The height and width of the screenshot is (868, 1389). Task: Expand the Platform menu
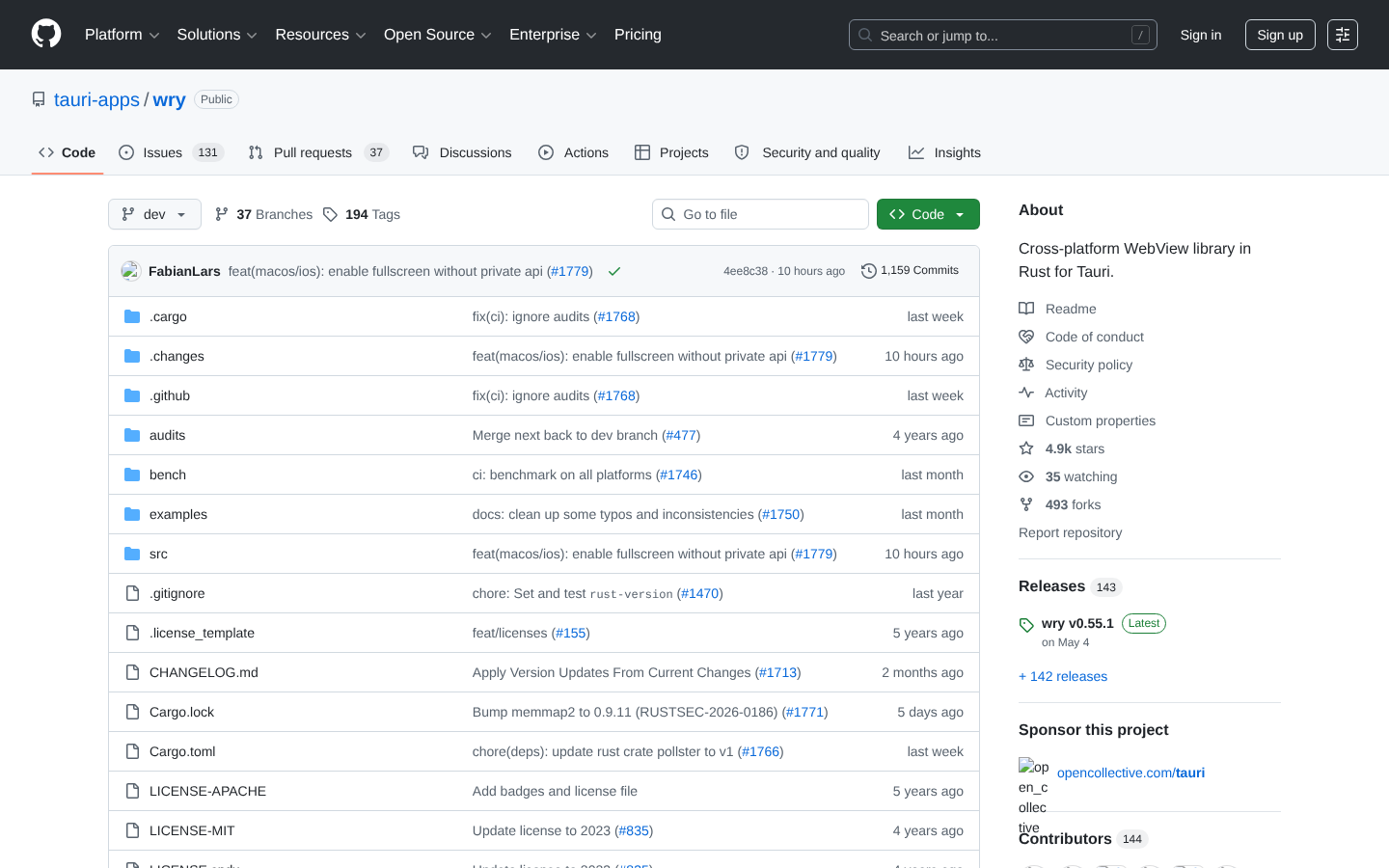[x=123, y=35]
